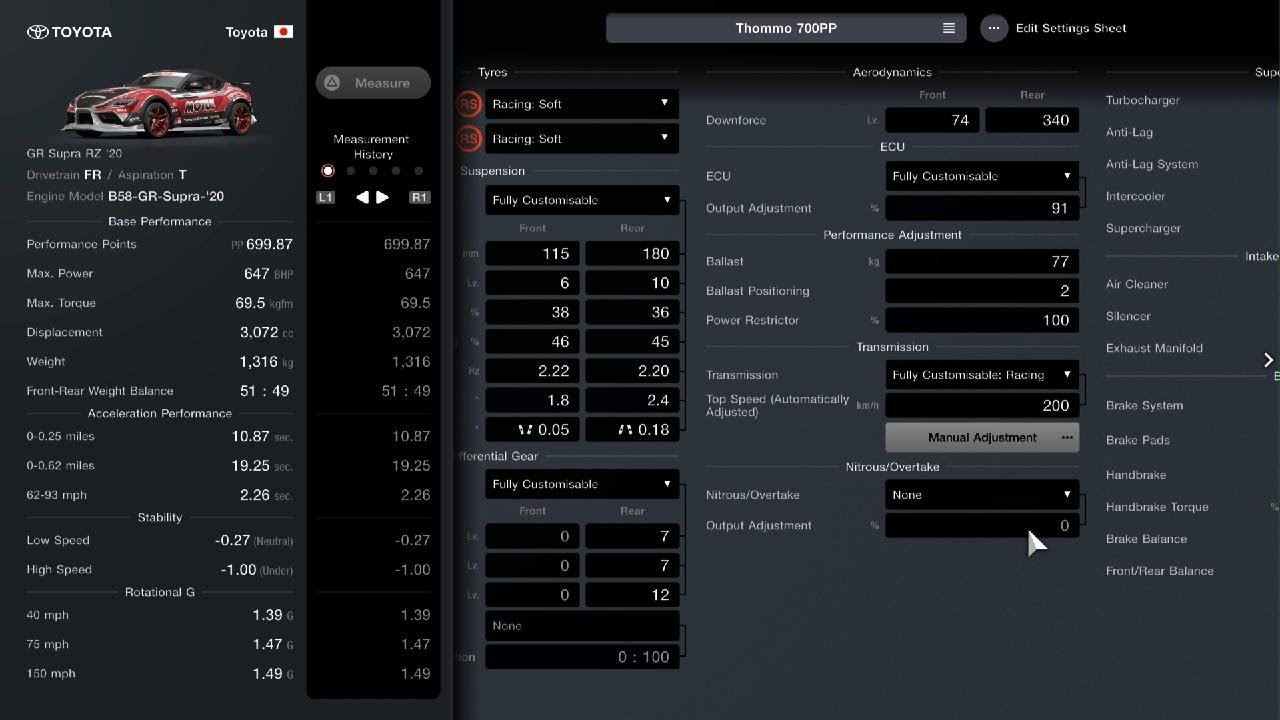The width and height of the screenshot is (1280, 720).
Task: Open the Thommo 700PP settings sheet selector
Action: coord(786,28)
